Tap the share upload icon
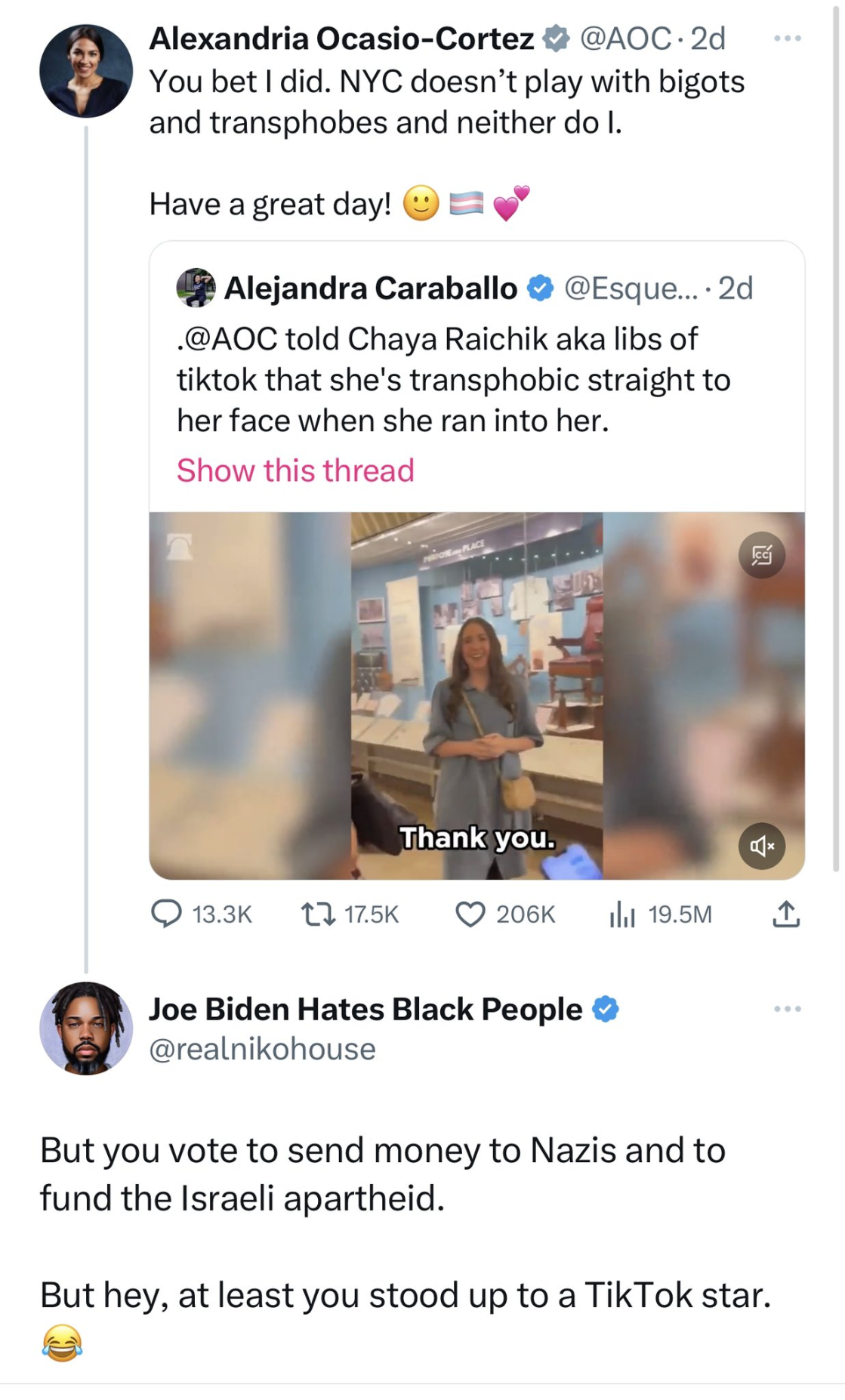 pyautogui.click(x=786, y=914)
